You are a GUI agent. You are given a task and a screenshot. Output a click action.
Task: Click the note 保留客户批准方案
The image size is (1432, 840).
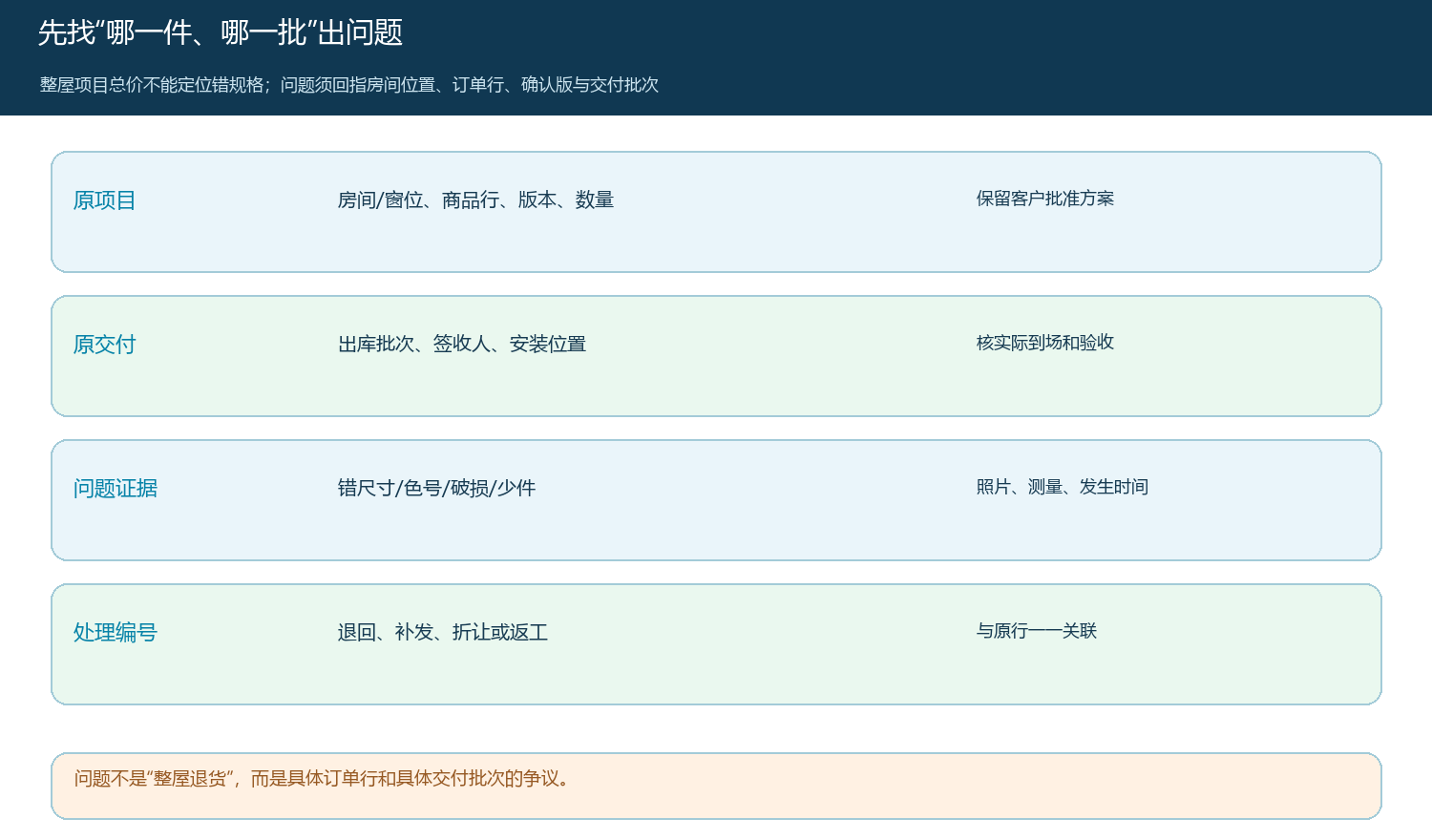(x=1045, y=199)
